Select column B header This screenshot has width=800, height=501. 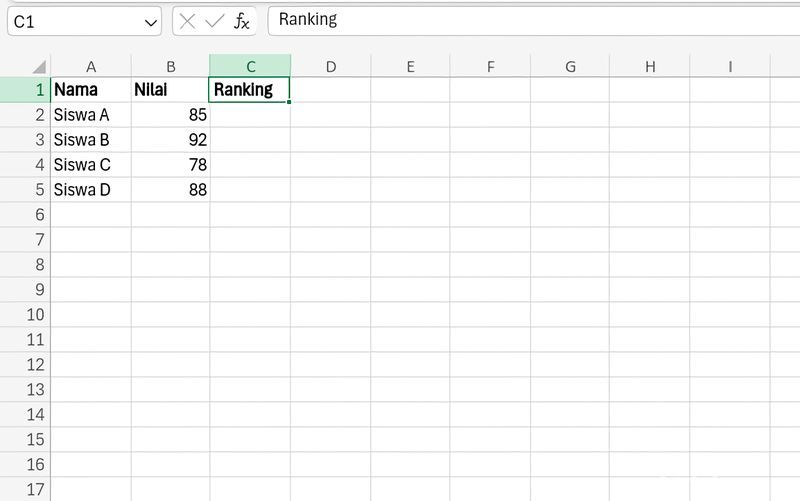[x=170, y=66]
